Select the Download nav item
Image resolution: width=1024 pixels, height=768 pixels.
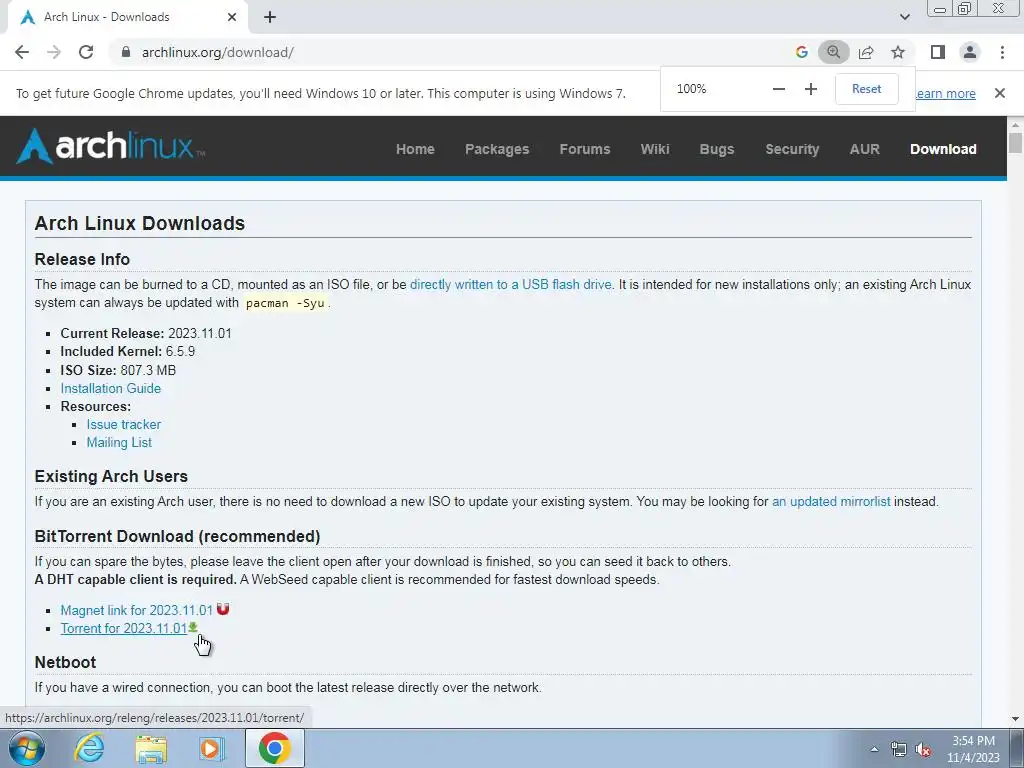(943, 149)
